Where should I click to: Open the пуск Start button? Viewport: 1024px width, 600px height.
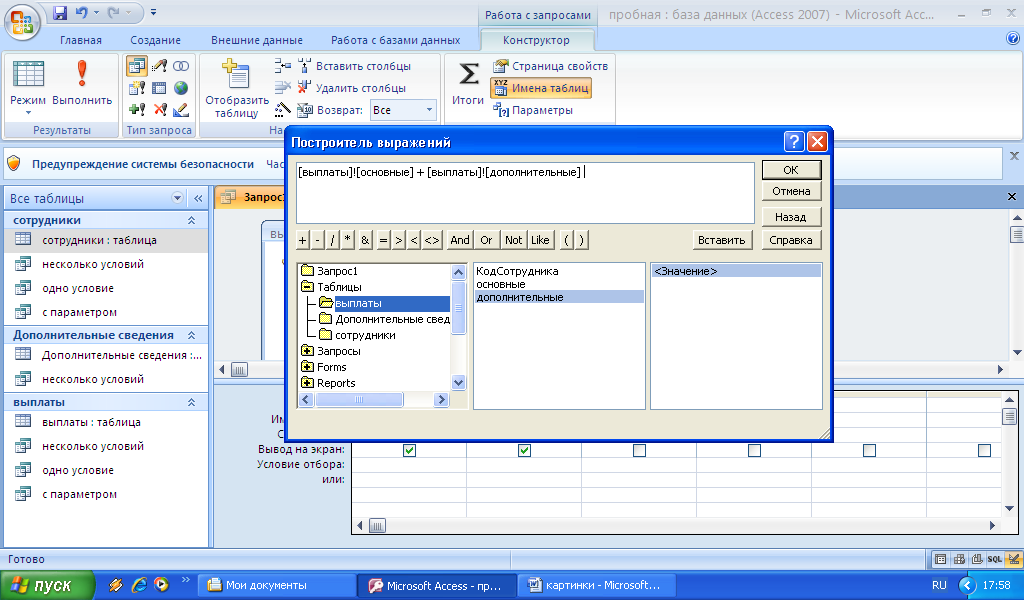click(x=48, y=585)
